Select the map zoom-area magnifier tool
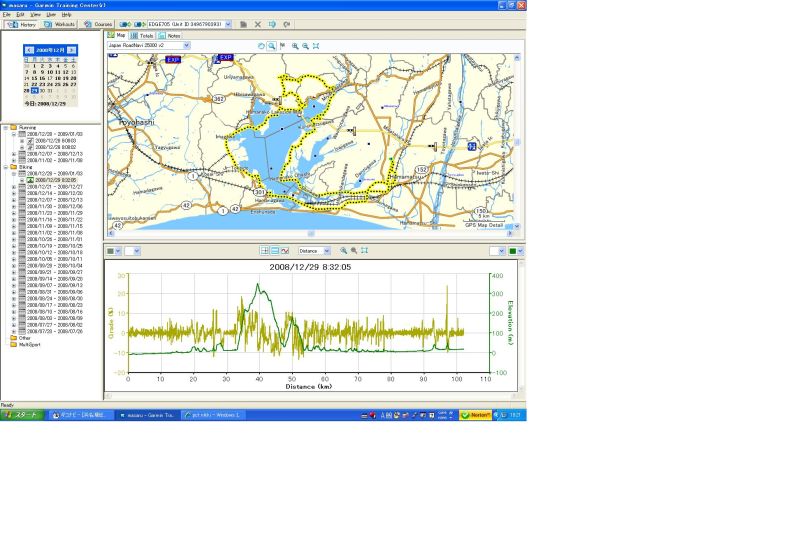The image size is (800, 533). (271, 46)
